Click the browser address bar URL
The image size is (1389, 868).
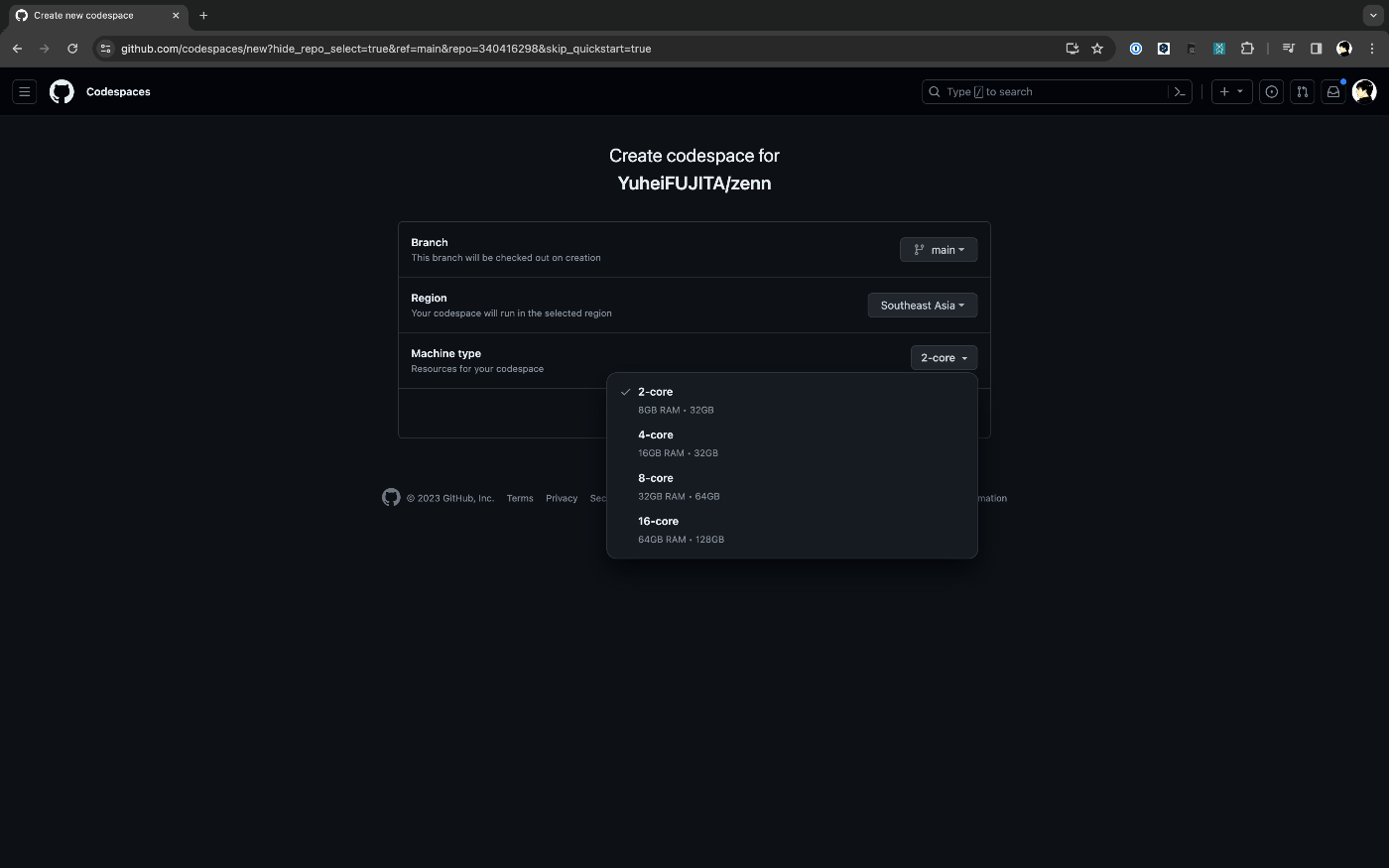tap(386, 48)
